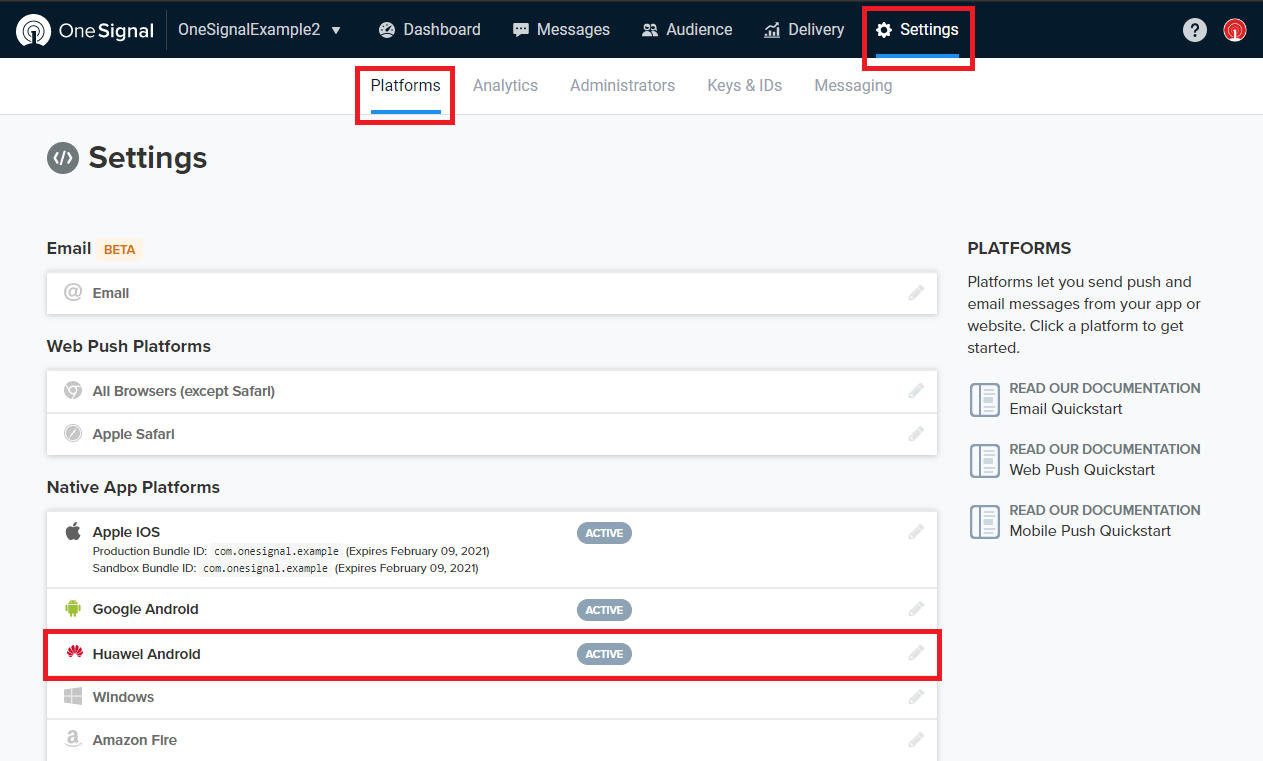Open the Dashboard menu
1263x761 pixels.
(430, 30)
